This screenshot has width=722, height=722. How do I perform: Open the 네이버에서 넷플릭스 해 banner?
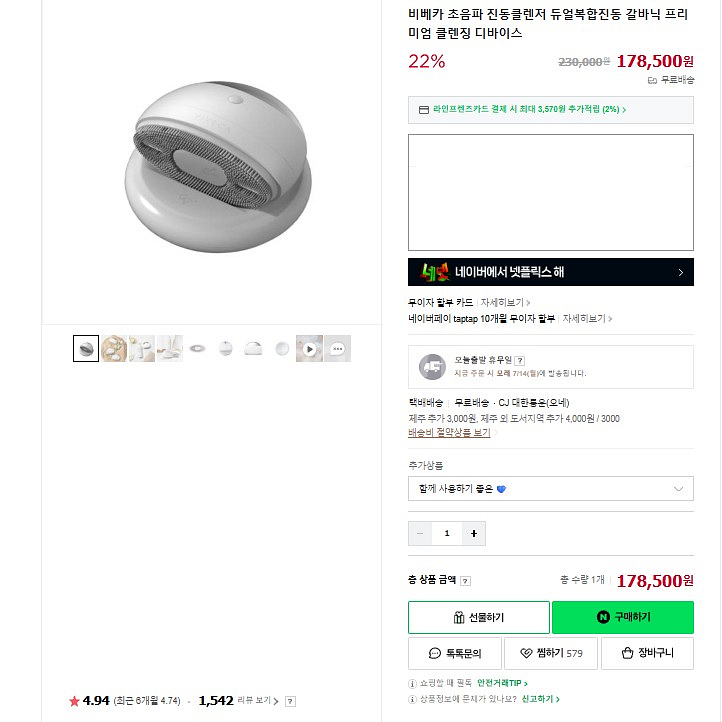point(550,272)
